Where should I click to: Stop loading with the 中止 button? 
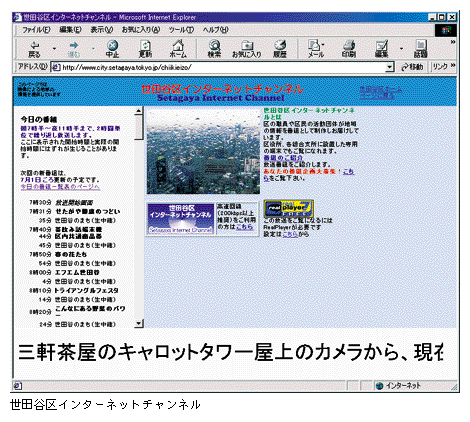[x=112, y=49]
